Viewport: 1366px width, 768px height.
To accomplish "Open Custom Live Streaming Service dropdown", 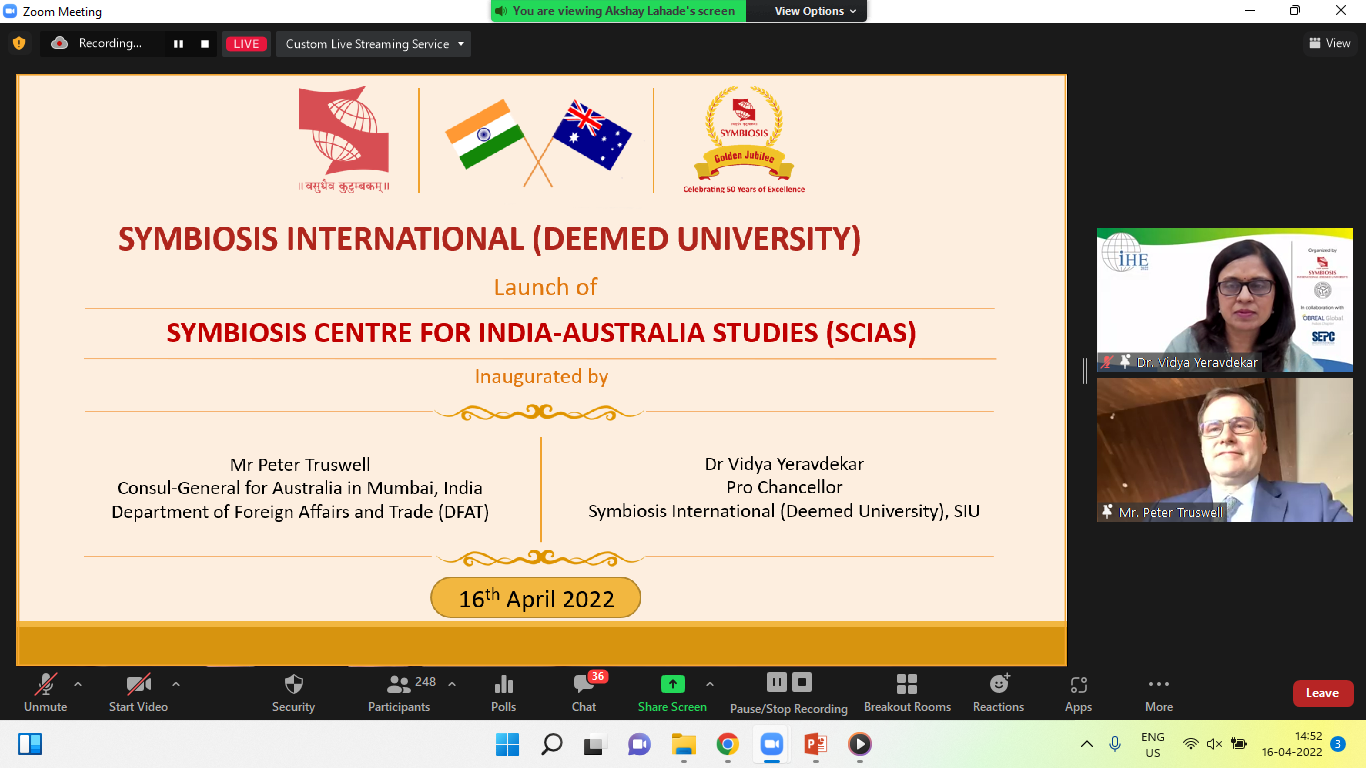I will [374, 44].
